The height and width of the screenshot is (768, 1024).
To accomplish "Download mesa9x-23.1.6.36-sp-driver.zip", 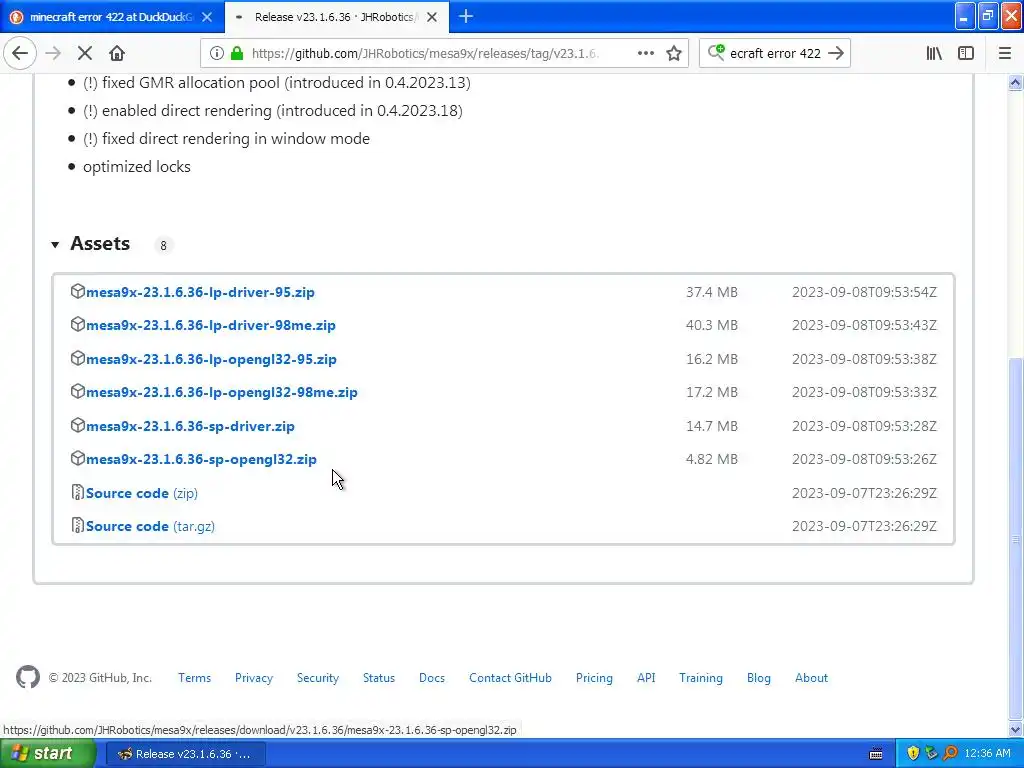I will tap(190, 426).
